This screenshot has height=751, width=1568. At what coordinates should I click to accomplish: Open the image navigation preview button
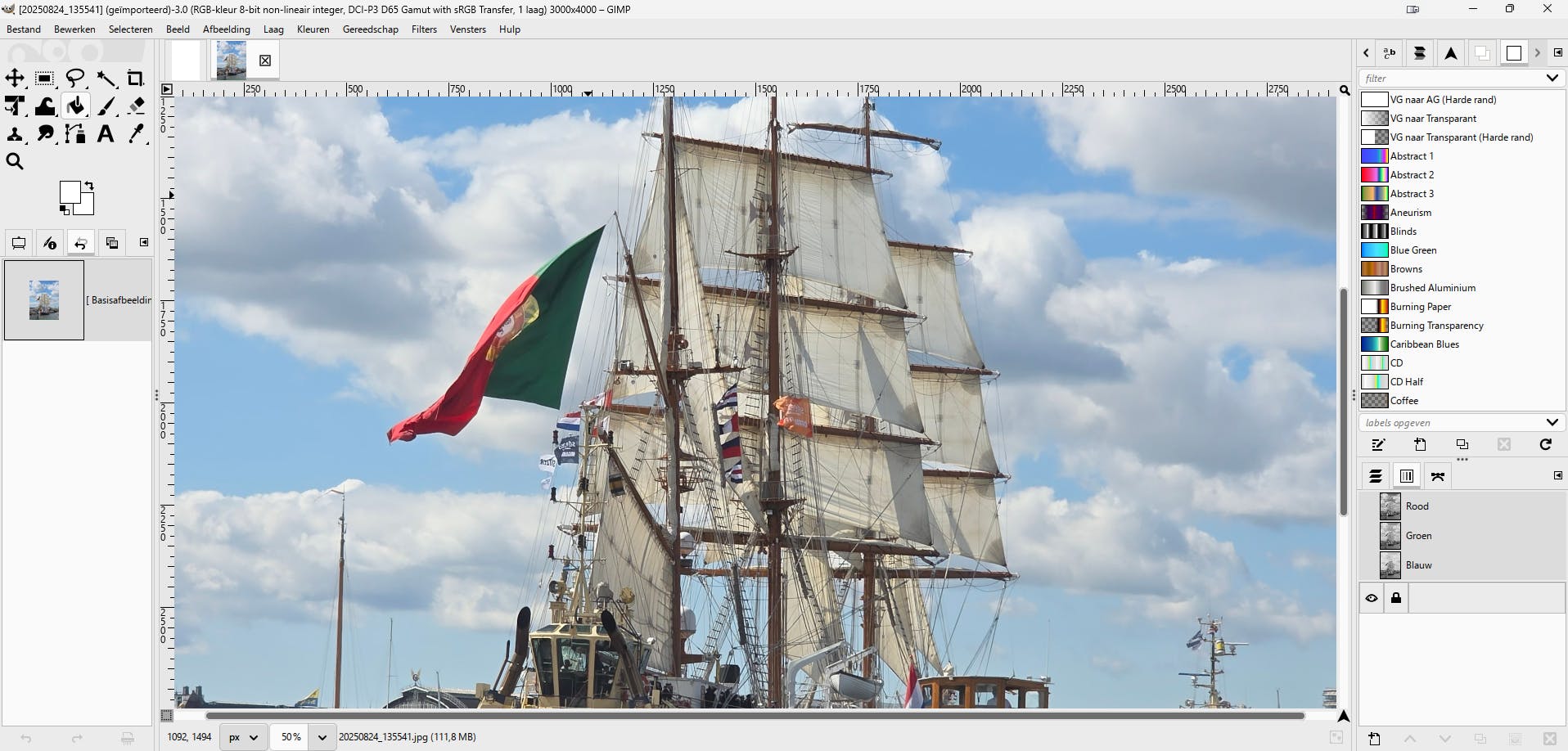point(1344,716)
